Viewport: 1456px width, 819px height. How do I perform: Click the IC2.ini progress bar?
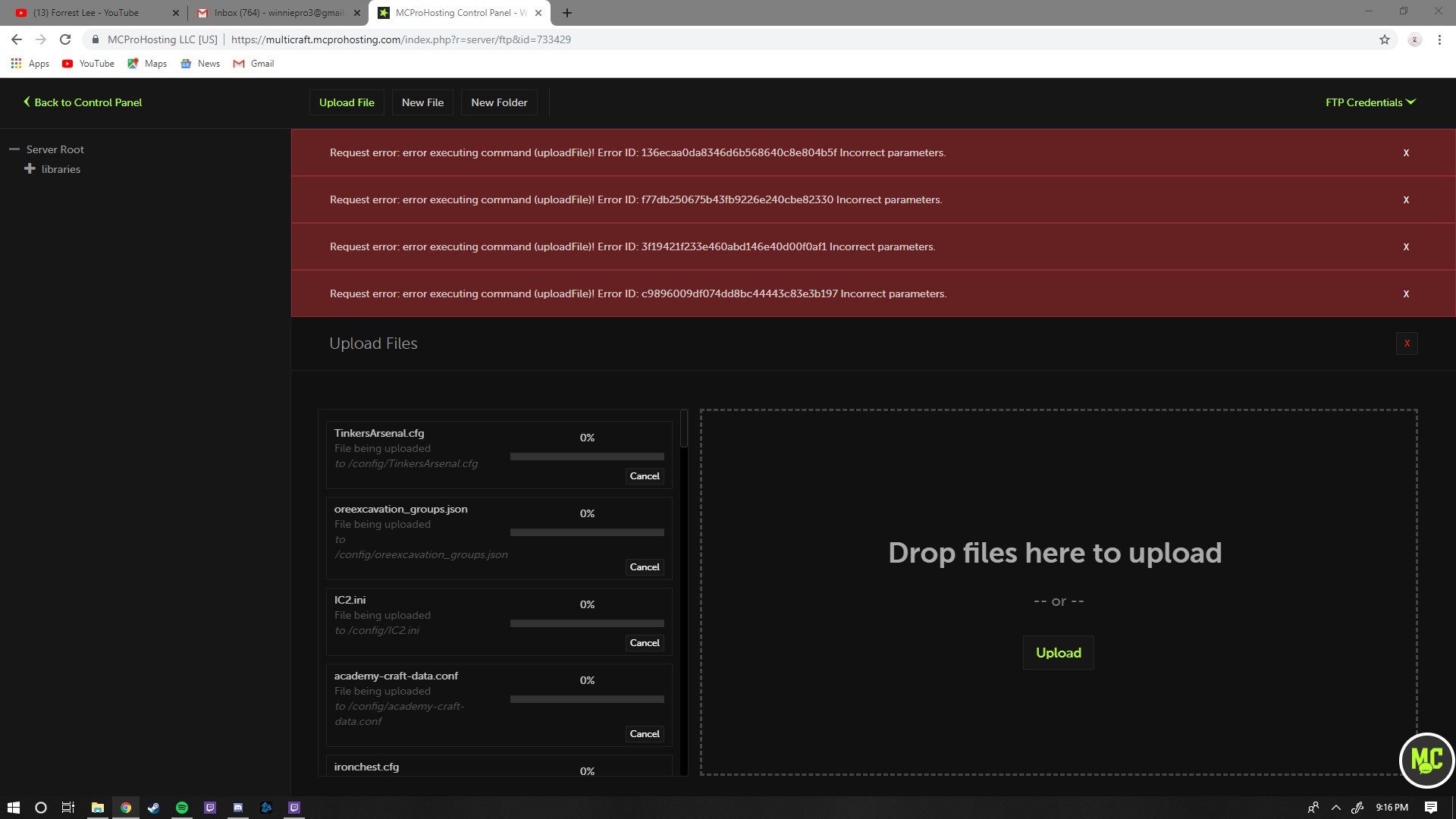587,623
